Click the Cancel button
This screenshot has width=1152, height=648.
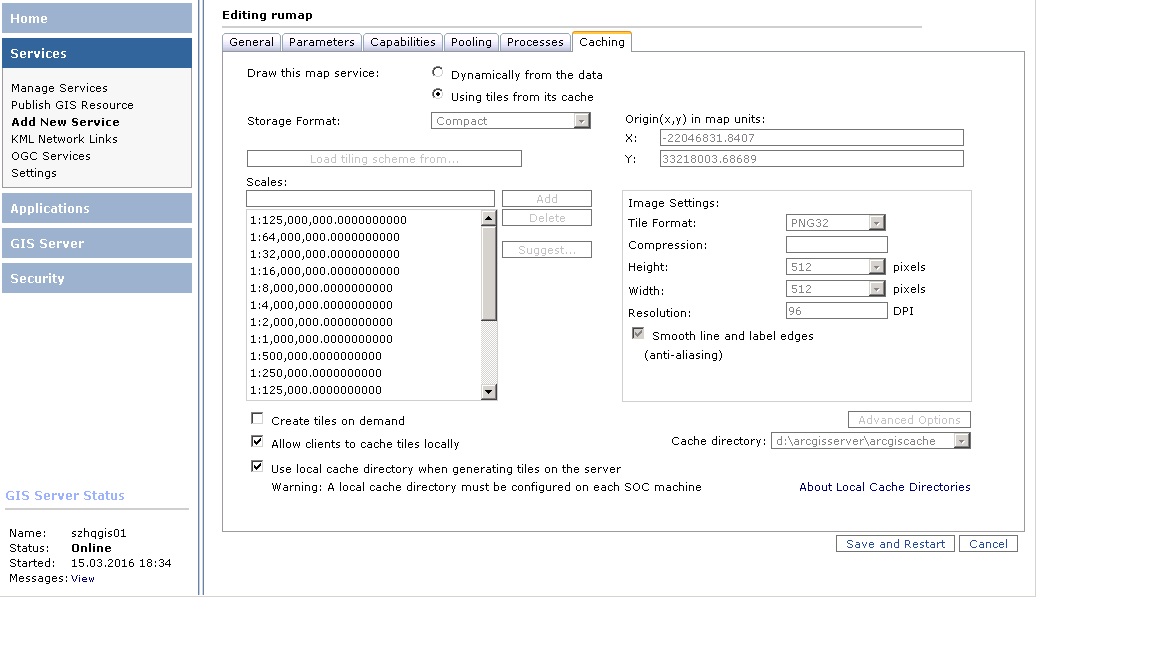click(x=988, y=544)
